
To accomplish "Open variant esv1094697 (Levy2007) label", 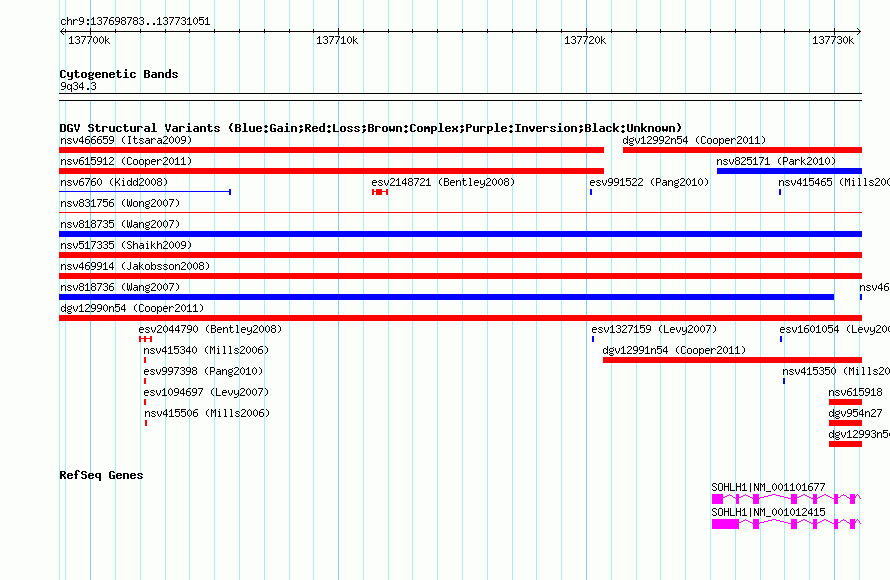I will click(206, 392).
